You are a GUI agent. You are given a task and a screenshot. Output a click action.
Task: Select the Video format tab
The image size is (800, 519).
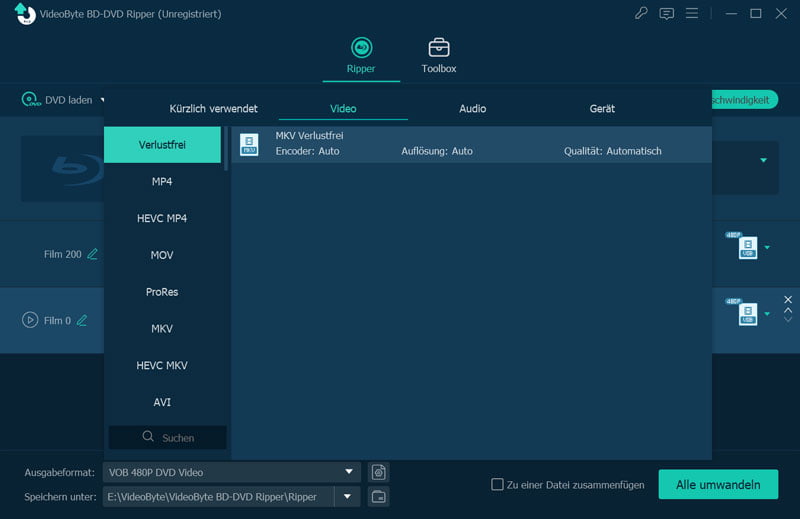tap(343, 109)
